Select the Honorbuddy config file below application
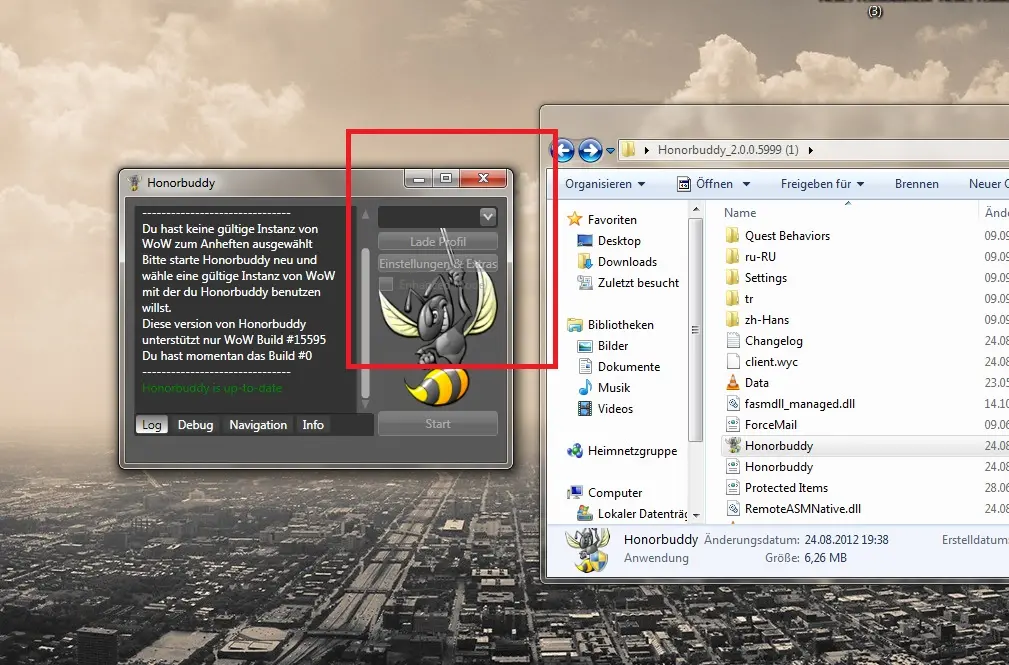 (770, 467)
